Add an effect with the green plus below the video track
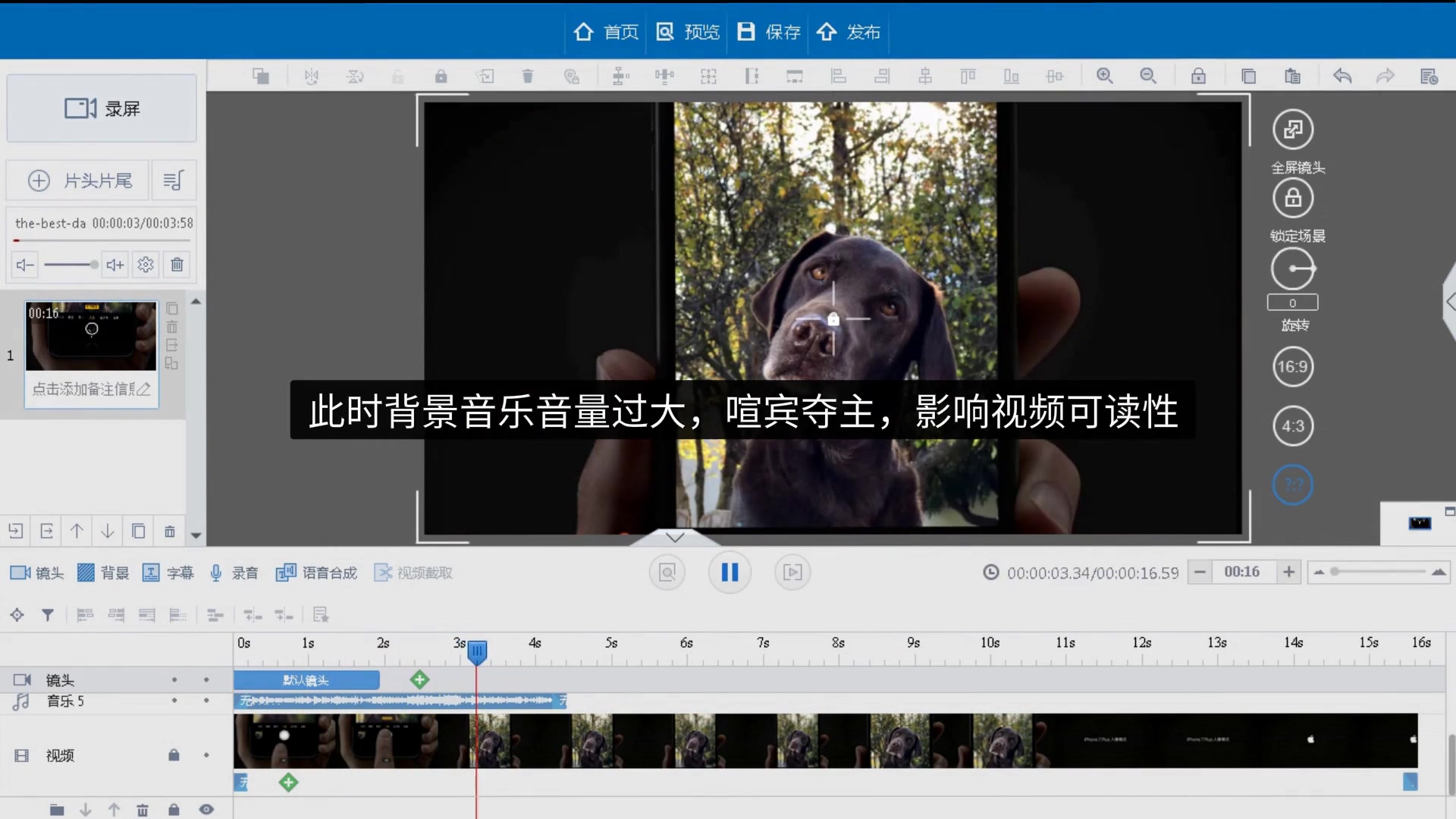The width and height of the screenshot is (1456, 819). click(x=288, y=783)
